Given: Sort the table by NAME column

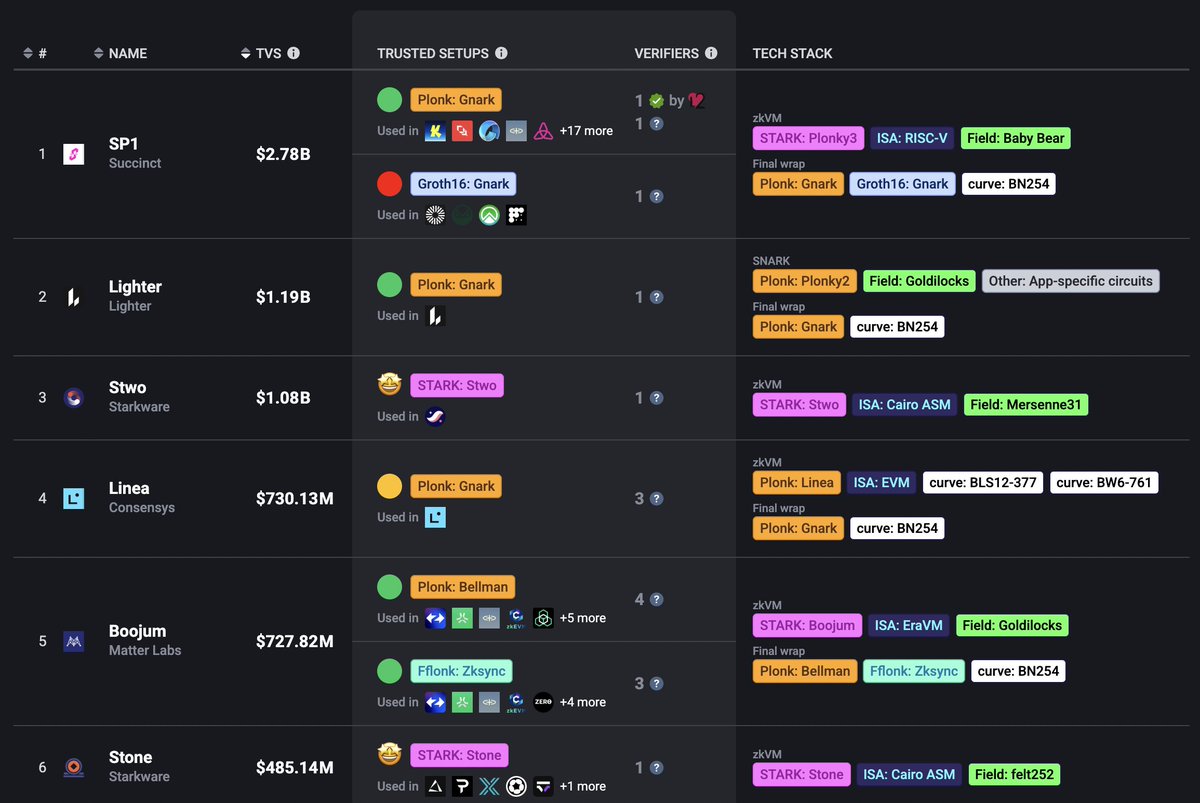Looking at the screenshot, I should [x=119, y=53].
